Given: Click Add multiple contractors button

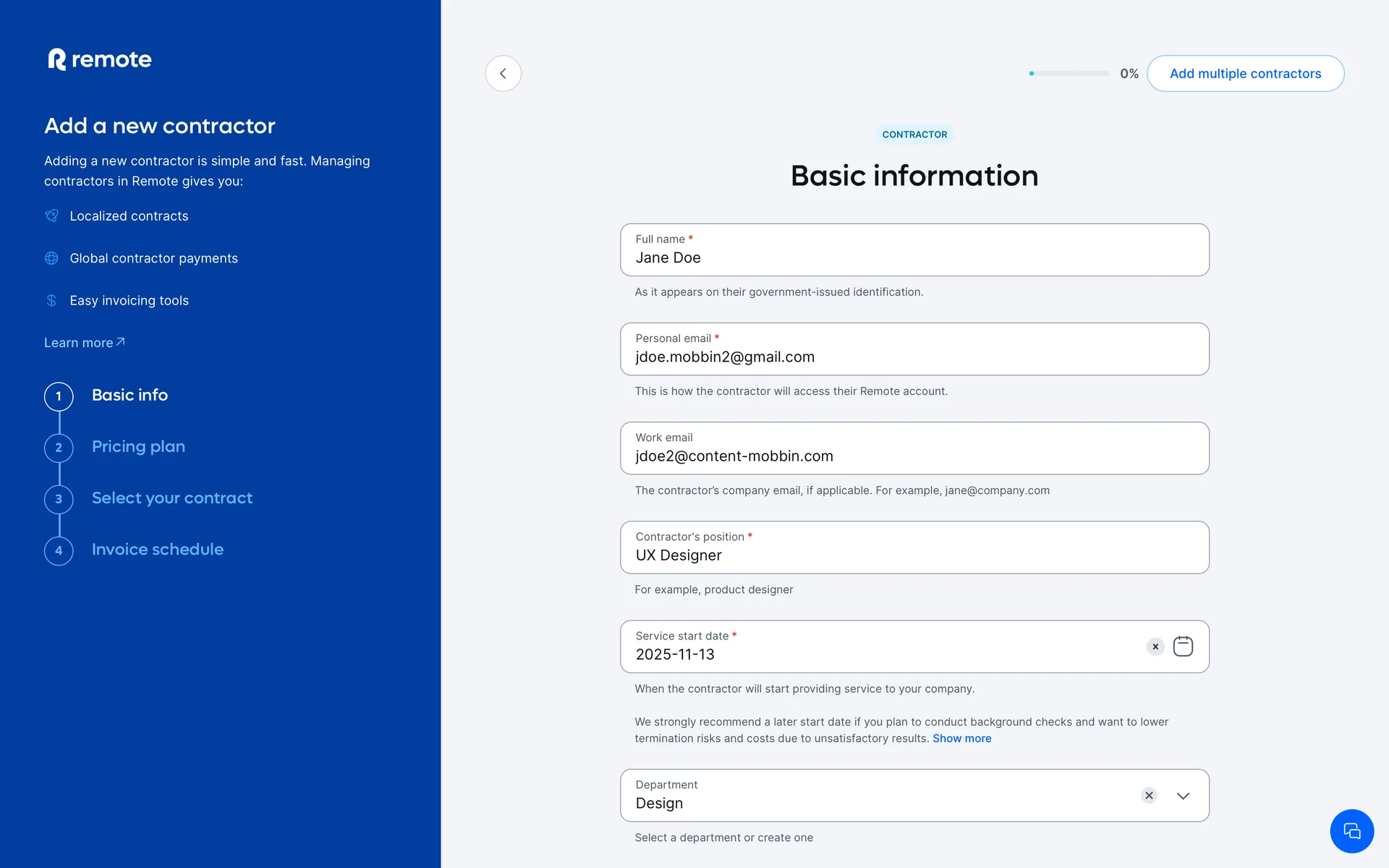Looking at the screenshot, I should [1245, 74].
